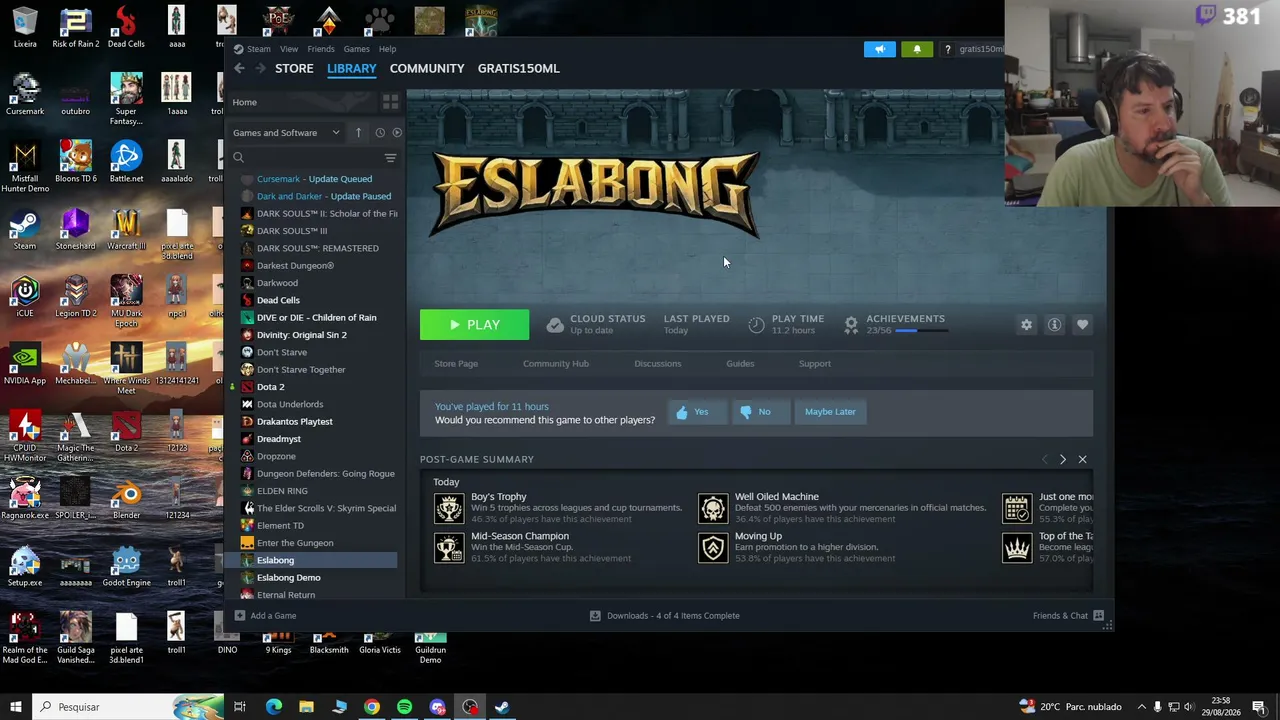
Task: Toggle the ready-to-play filter icon
Action: (397, 133)
